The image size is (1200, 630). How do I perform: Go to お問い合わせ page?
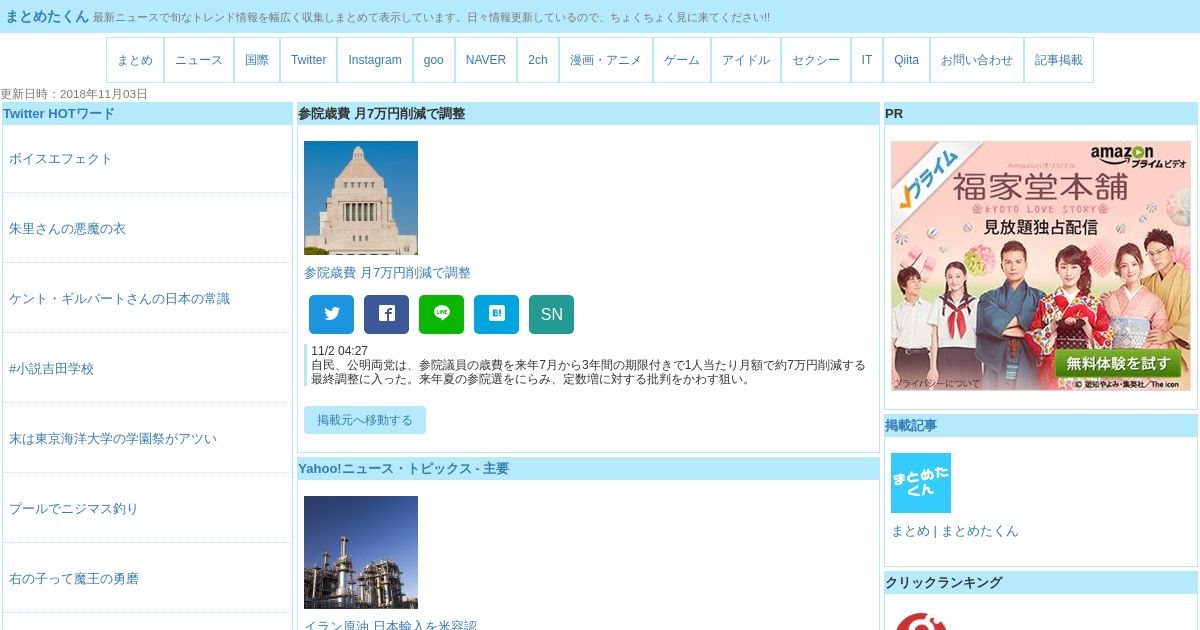977,60
